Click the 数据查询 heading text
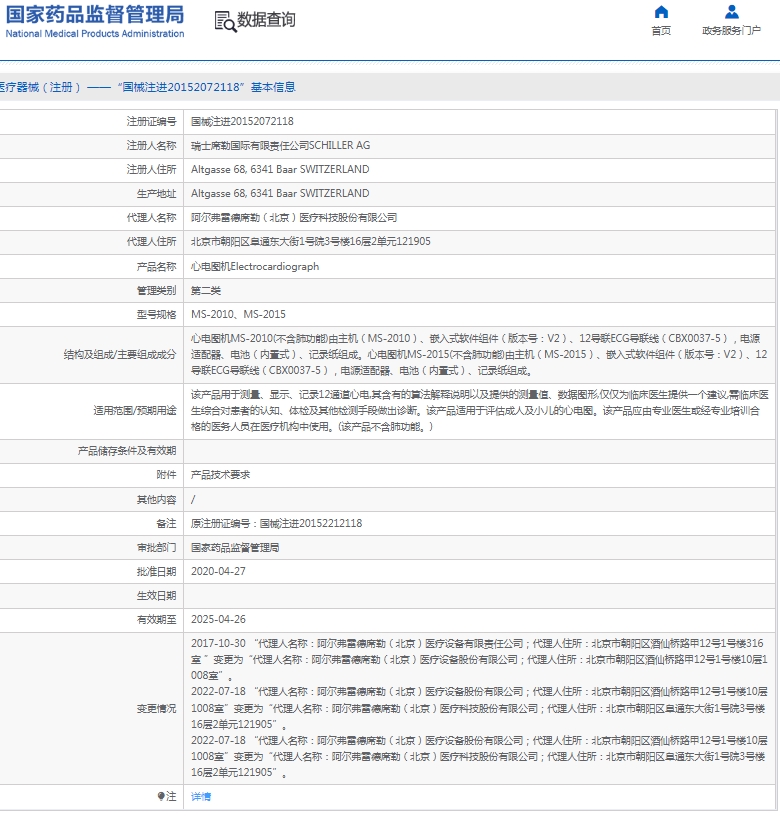The image size is (780, 816). click(x=266, y=20)
